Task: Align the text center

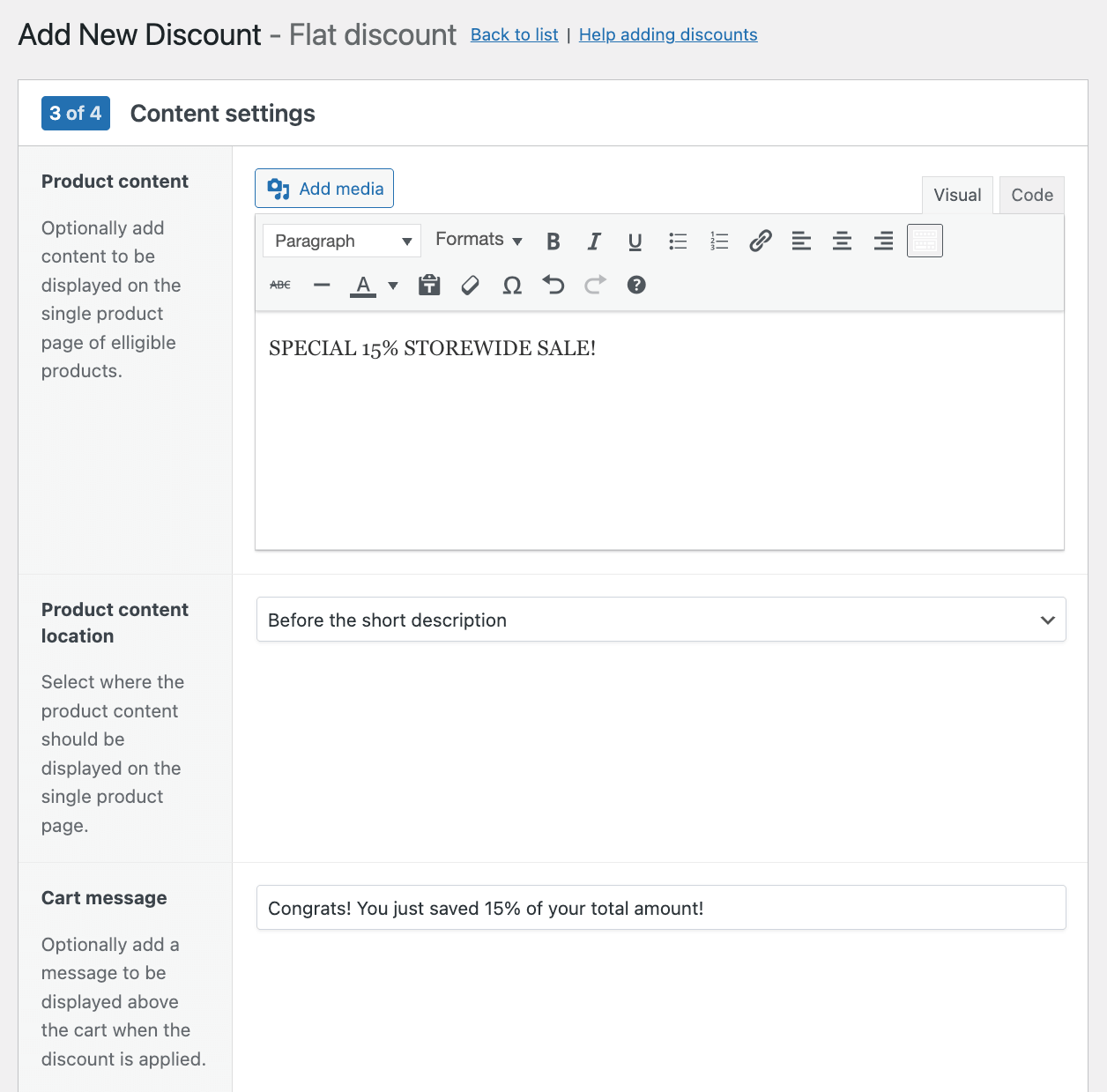Action: (x=842, y=240)
